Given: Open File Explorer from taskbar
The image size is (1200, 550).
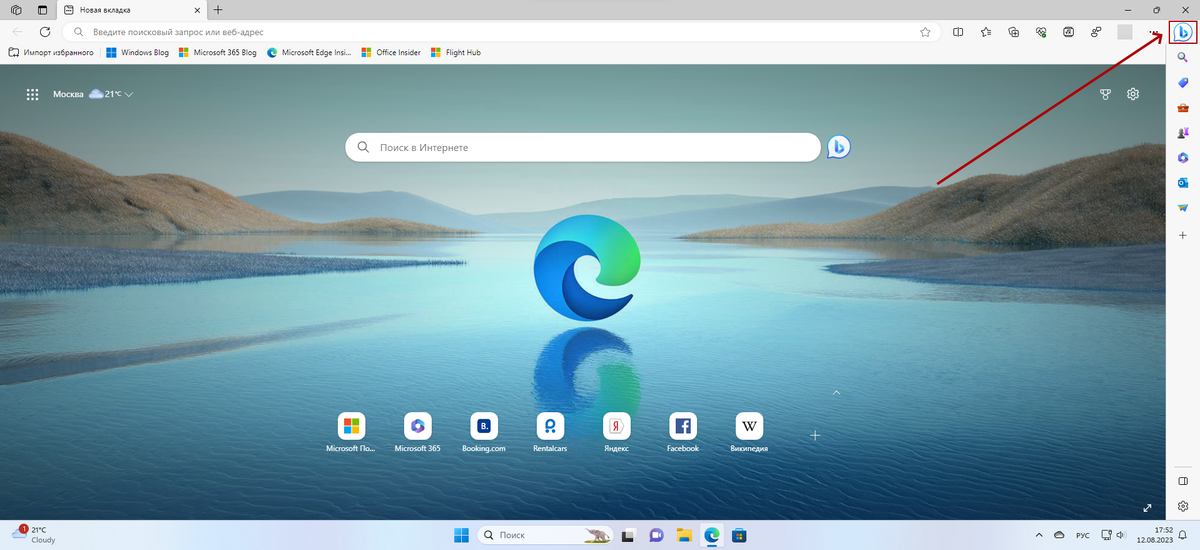Looking at the screenshot, I should 684,535.
